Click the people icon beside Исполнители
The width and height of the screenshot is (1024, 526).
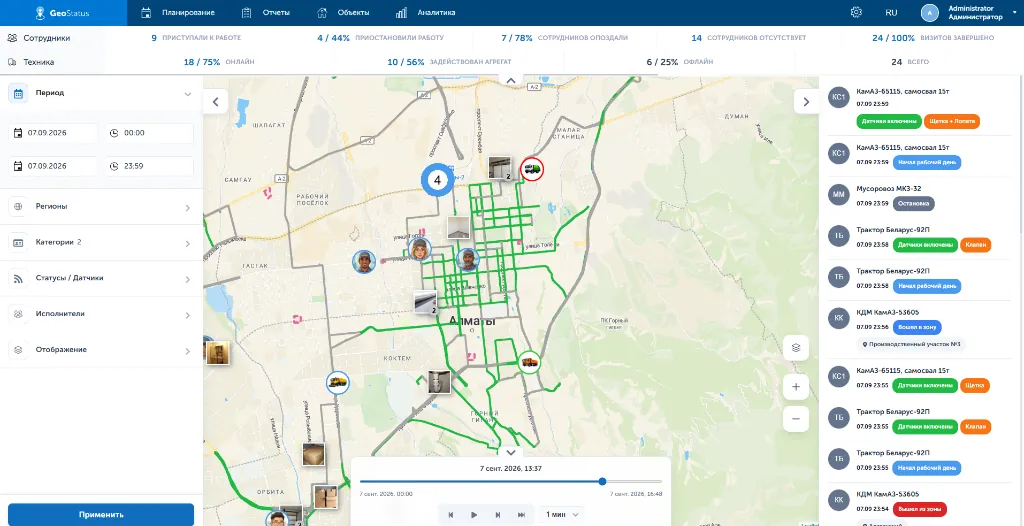click(18, 314)
